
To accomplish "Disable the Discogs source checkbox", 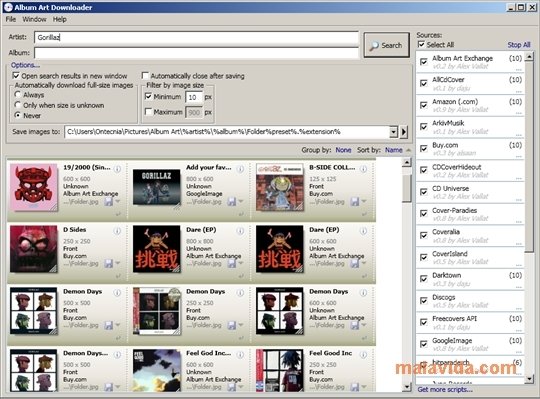I will [x=424, y=301].
